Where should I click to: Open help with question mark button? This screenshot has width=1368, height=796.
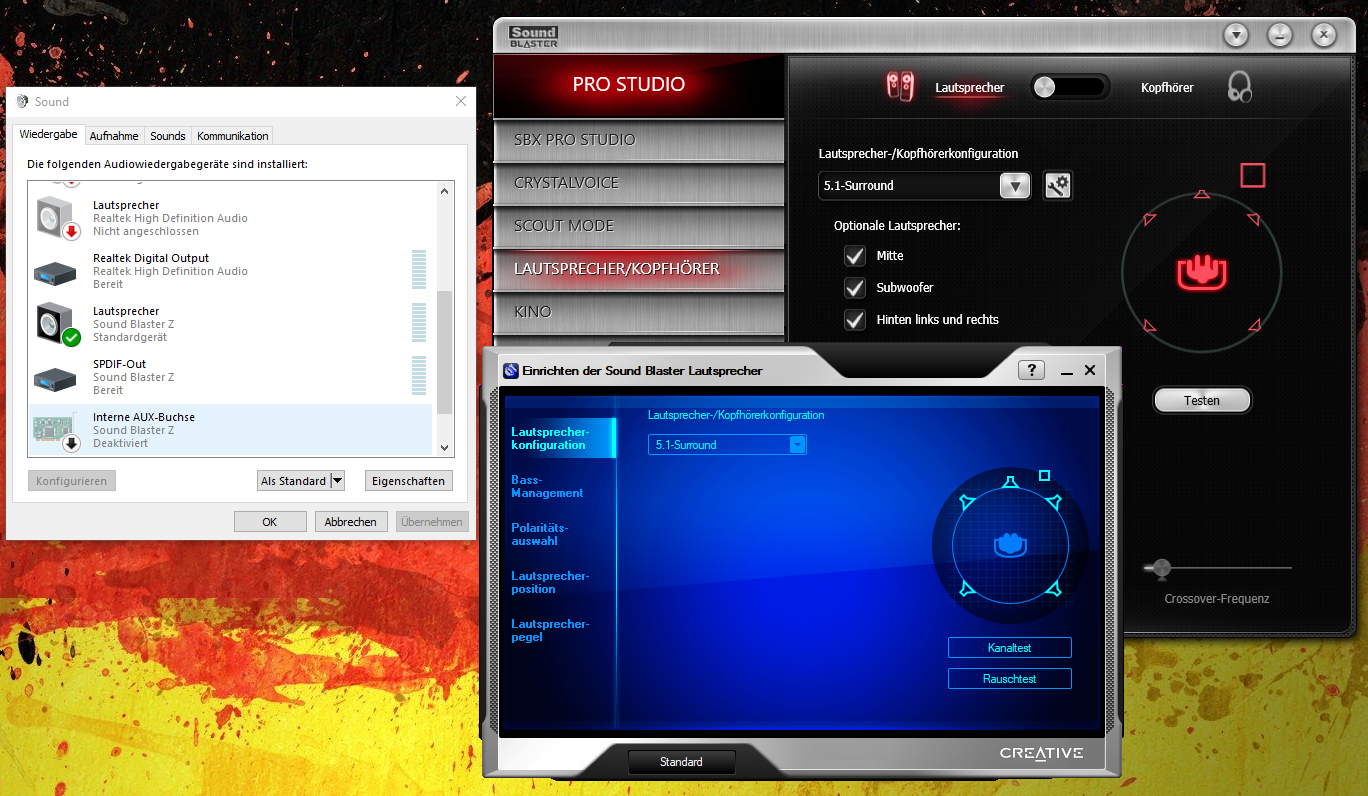pos(1031,370)
